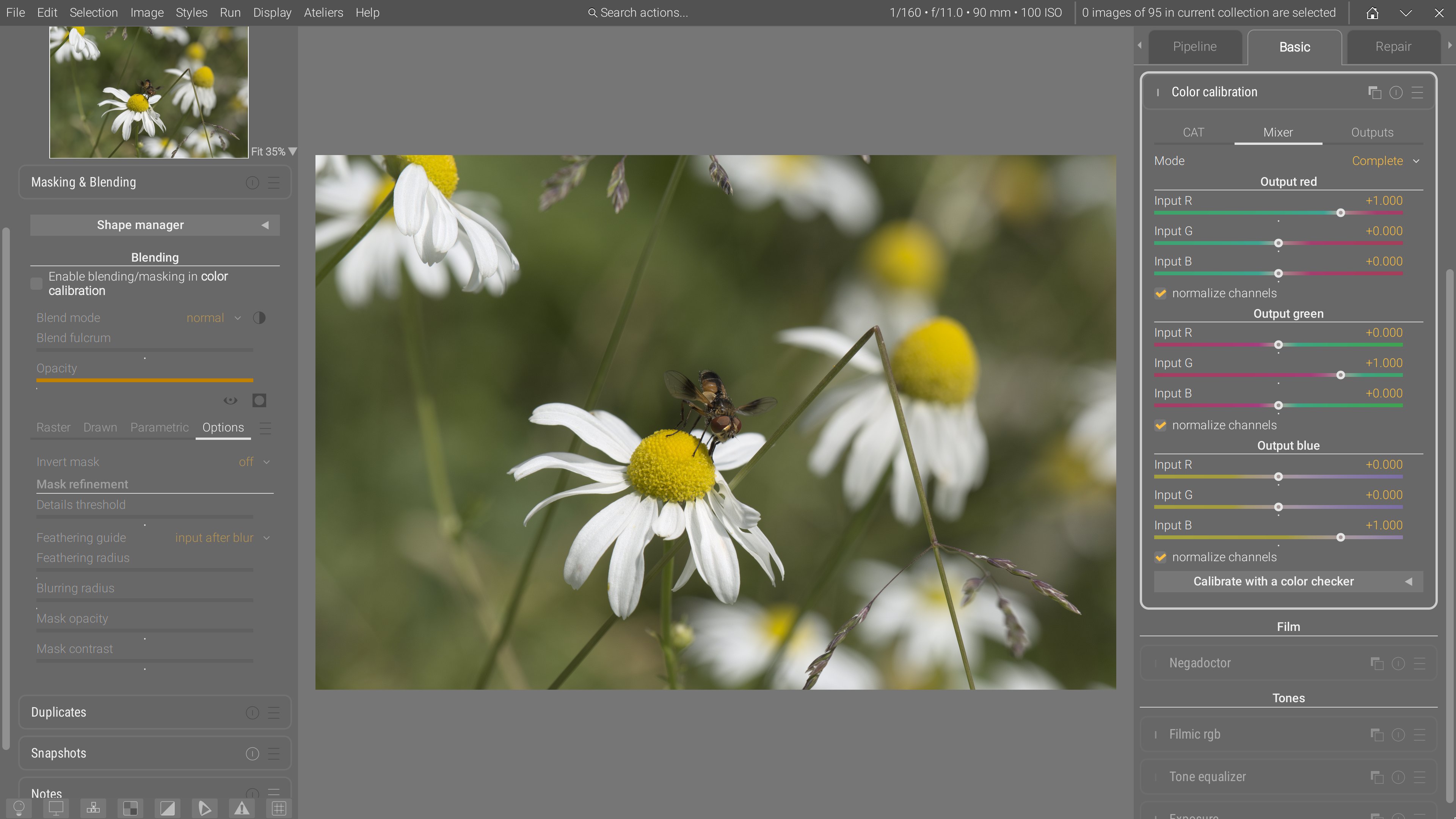Switch to the CAT tab

[1193, 132]
